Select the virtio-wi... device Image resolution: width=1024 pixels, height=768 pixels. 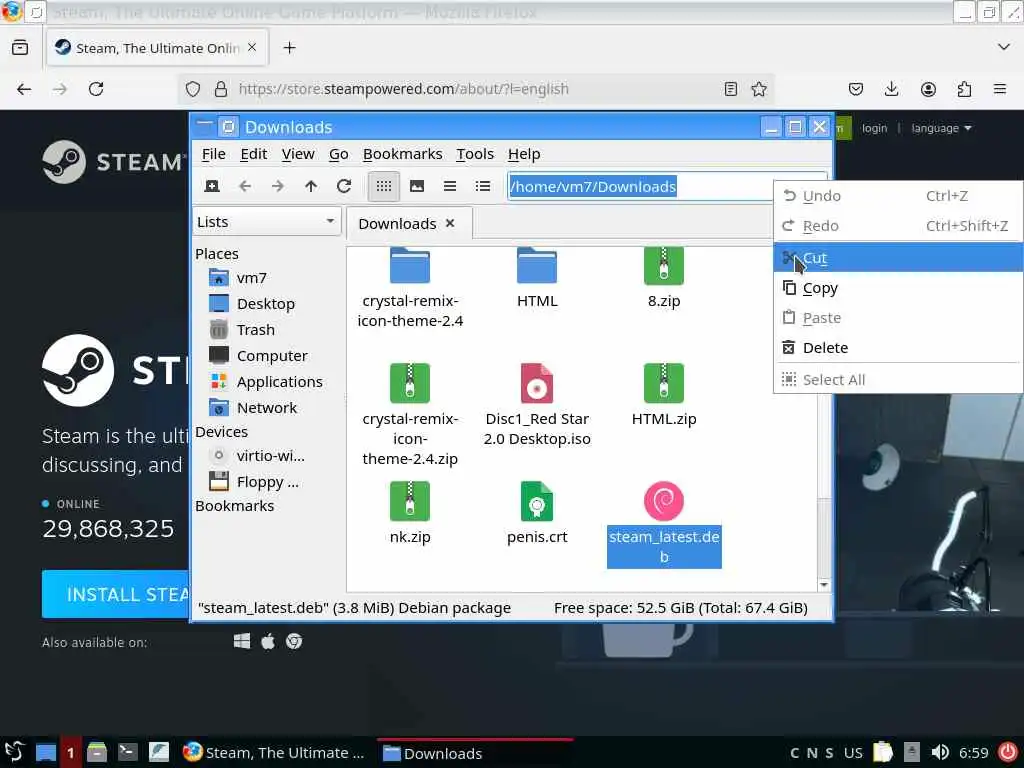270,456
